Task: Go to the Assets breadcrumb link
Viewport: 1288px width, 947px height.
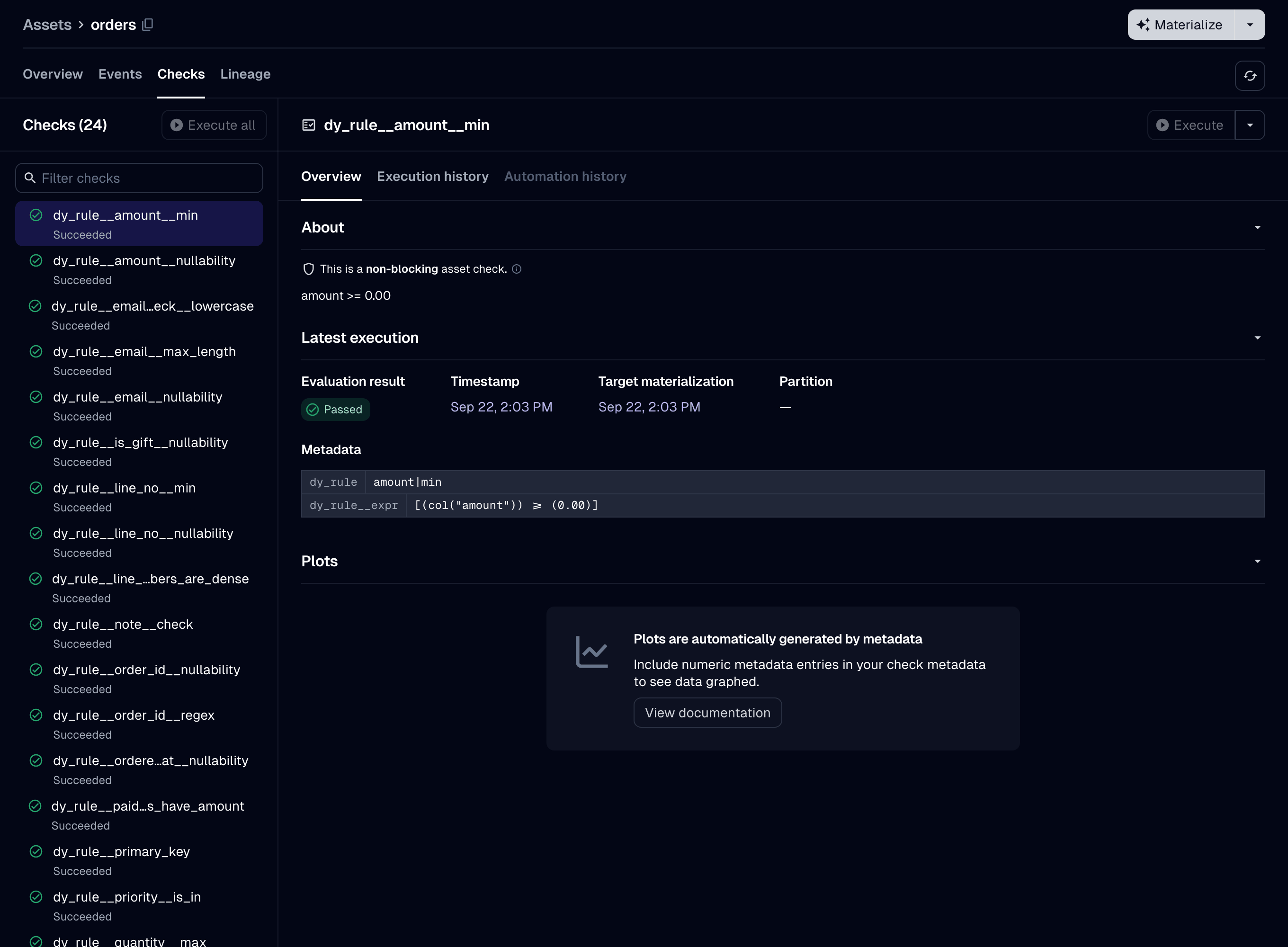Action: coord(47,25)
